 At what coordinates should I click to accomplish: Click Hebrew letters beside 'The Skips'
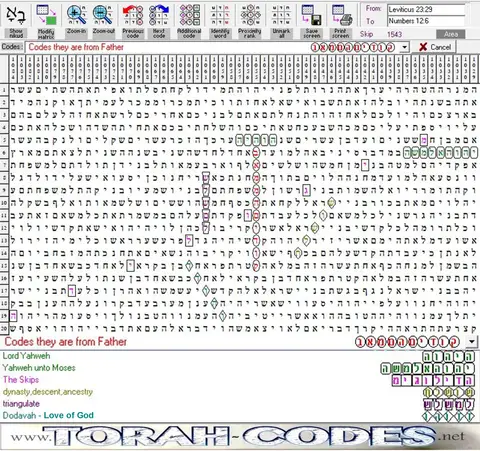coord(433,380)
